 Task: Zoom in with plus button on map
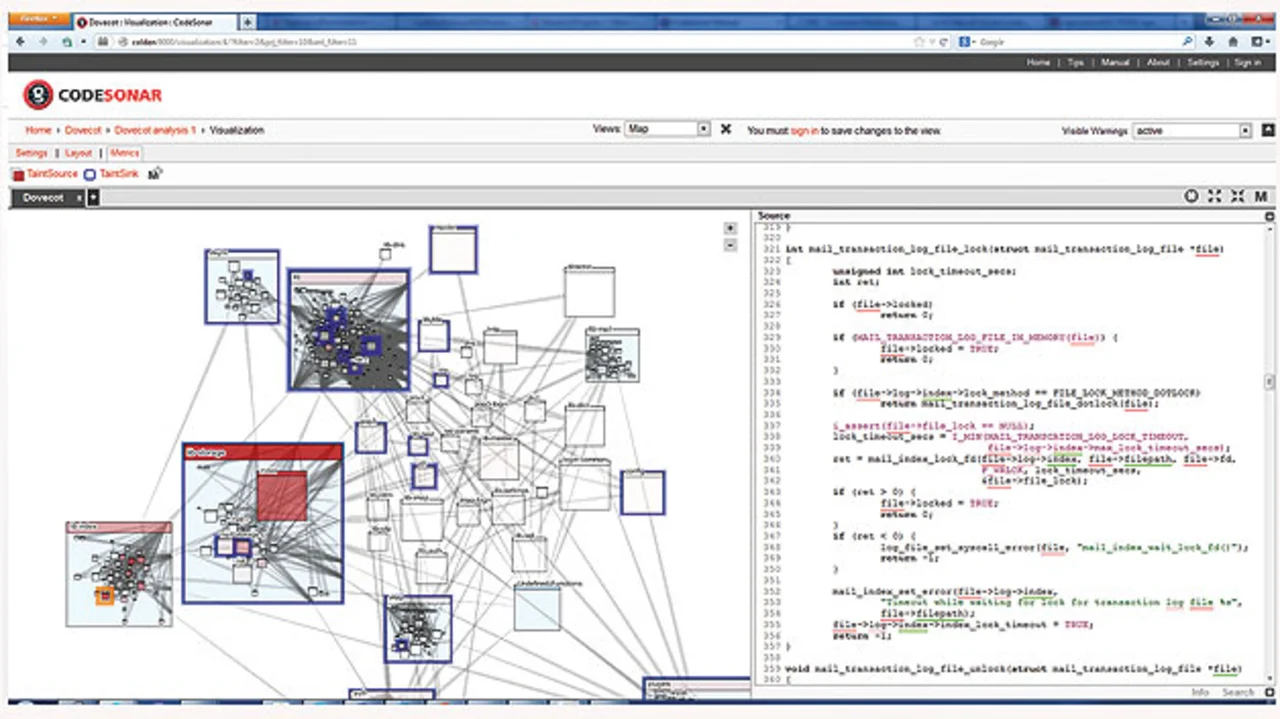click(731, 228)
